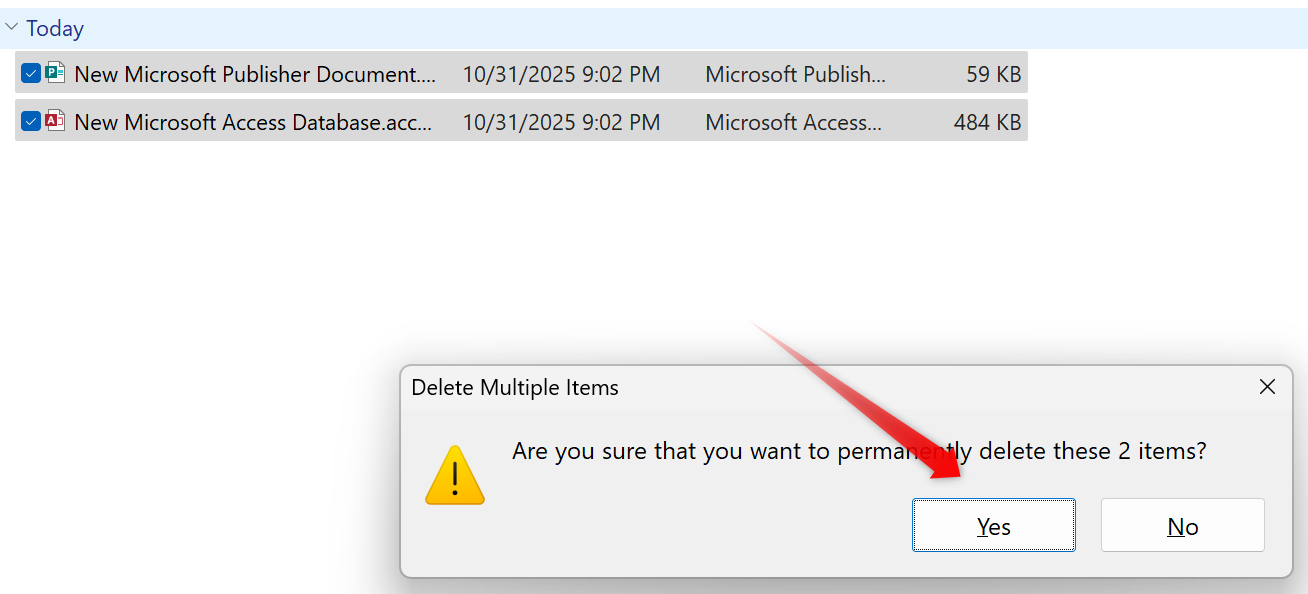Click the 484 KB size value
The width and height of the screenshot is (1308, 594).
pyautogui.click(x=987, y=122)
